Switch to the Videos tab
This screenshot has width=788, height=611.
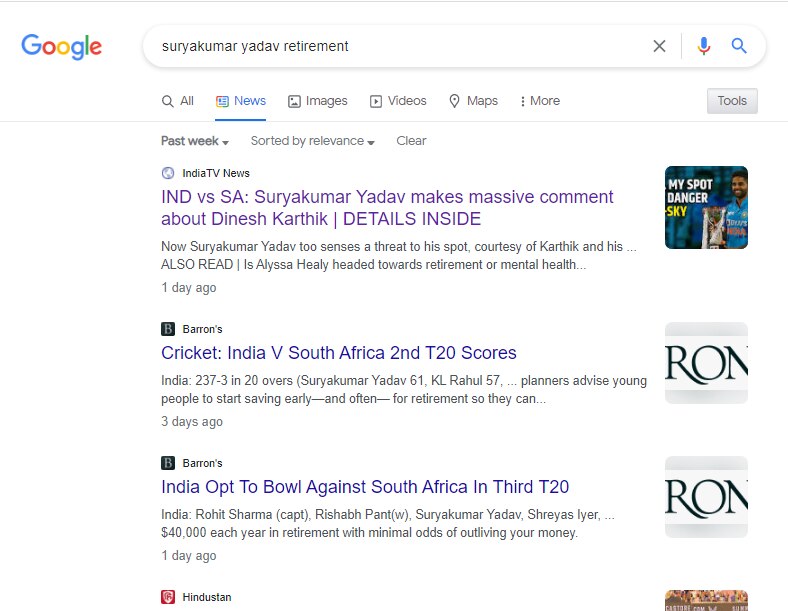point(398,101)
